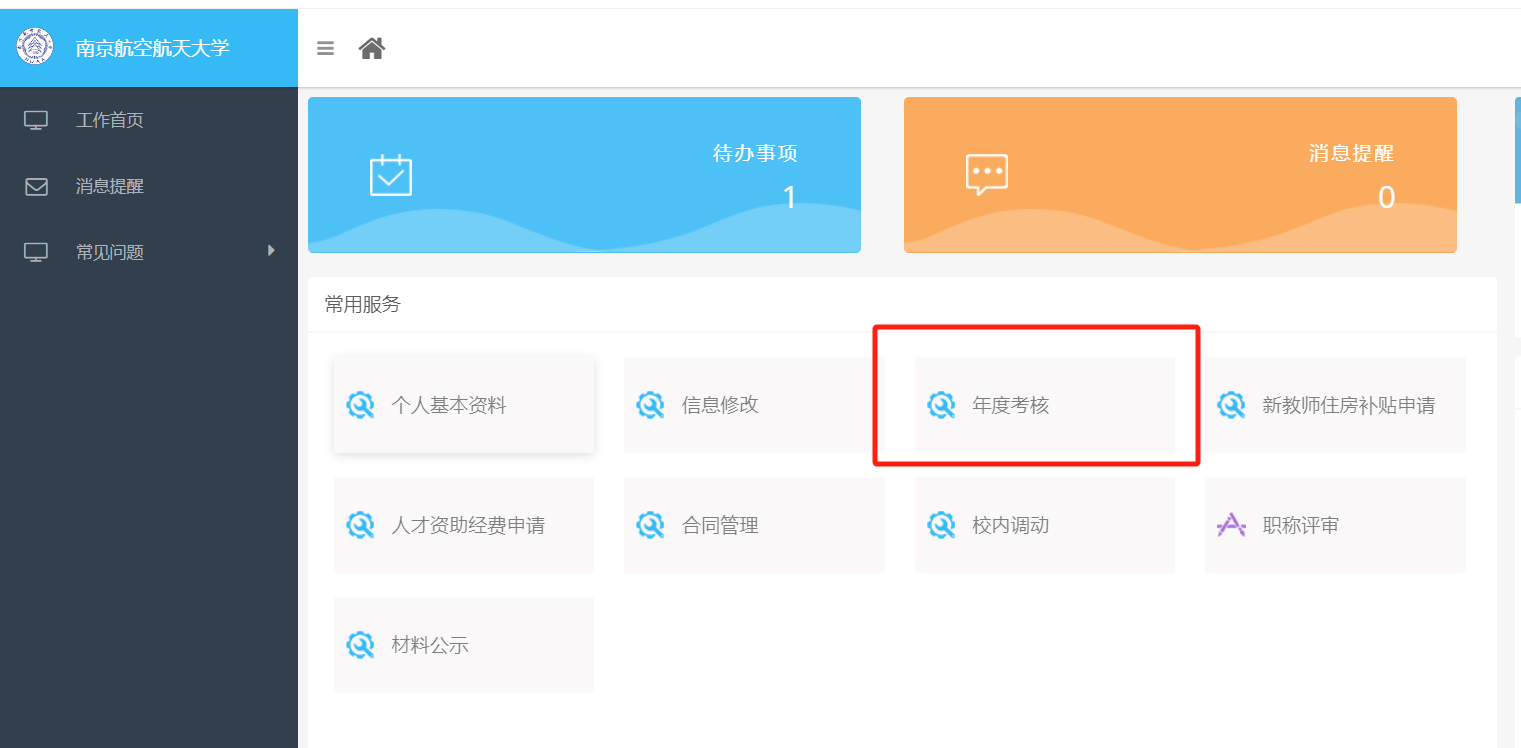Launch 新教师住房补贴申请 service
Viewport: 1521px width, 748px height.
[1335, 405]
